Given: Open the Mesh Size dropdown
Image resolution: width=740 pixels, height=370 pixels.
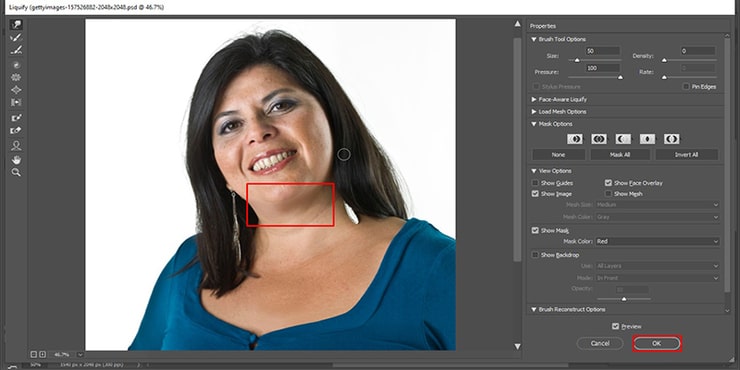Looking at the screenshot, I should pos(657,204).
